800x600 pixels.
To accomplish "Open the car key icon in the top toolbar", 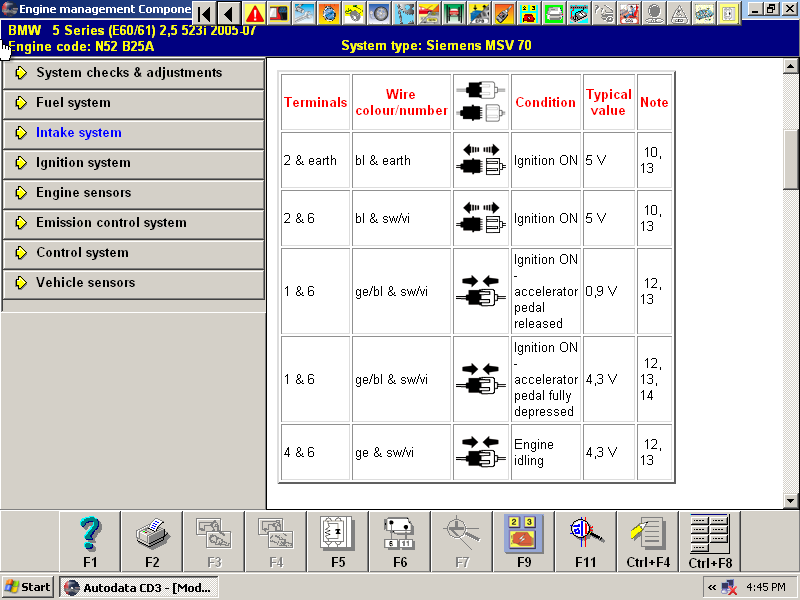I will (505, 13).
